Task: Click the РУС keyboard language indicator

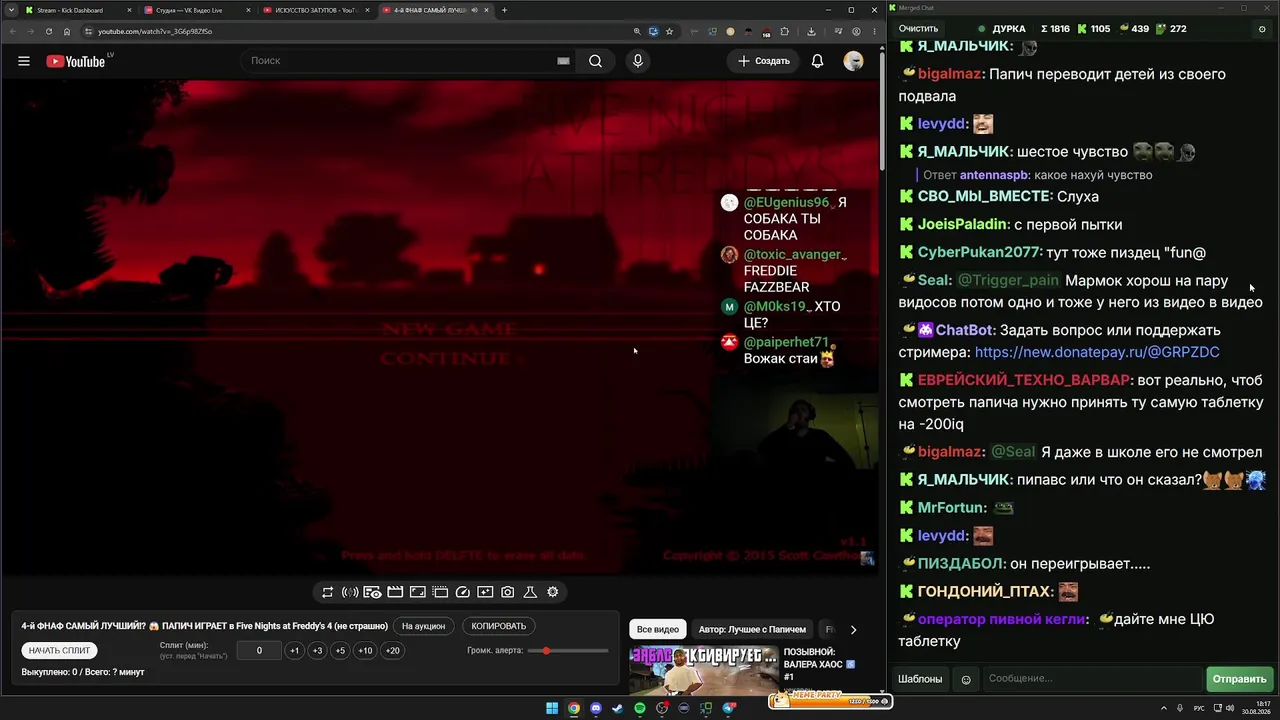Action: [x=1199, y=708]
